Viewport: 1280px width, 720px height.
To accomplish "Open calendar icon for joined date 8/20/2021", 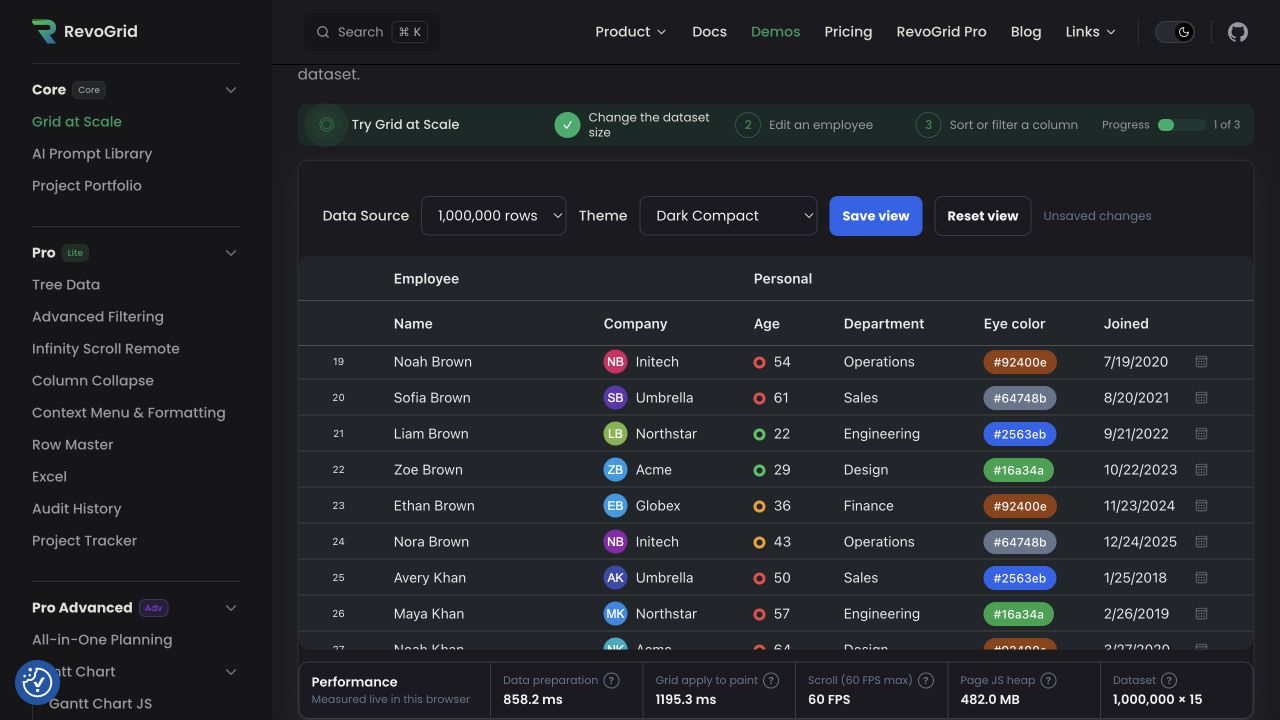I will tap(1201, 398).
